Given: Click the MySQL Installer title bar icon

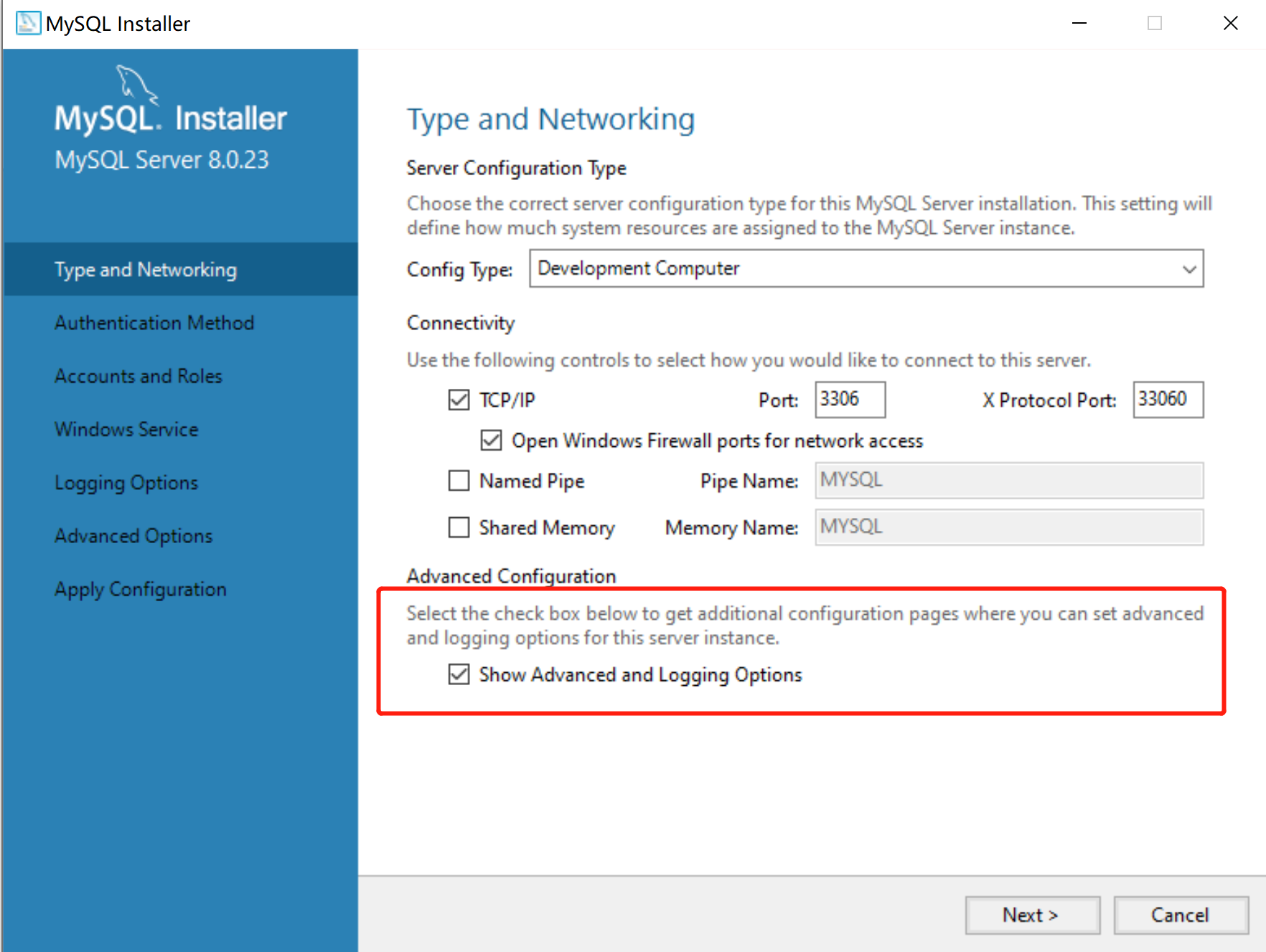Looking at the screenshot, I should coord(27,22).
